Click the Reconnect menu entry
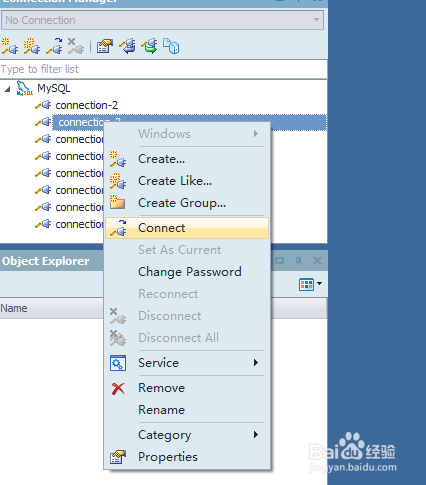Screen dimensions: 426x485 [x=187, y=294]
